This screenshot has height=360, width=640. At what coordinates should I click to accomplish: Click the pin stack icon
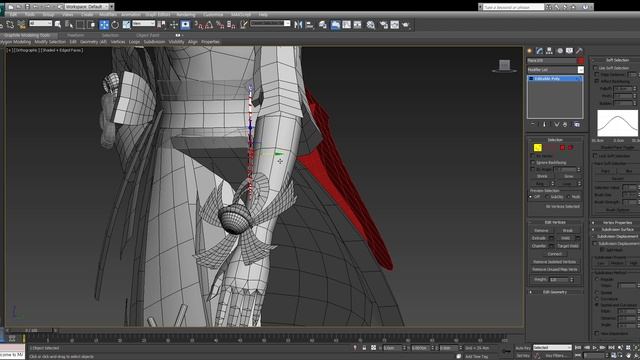click(x=533, y=124)
